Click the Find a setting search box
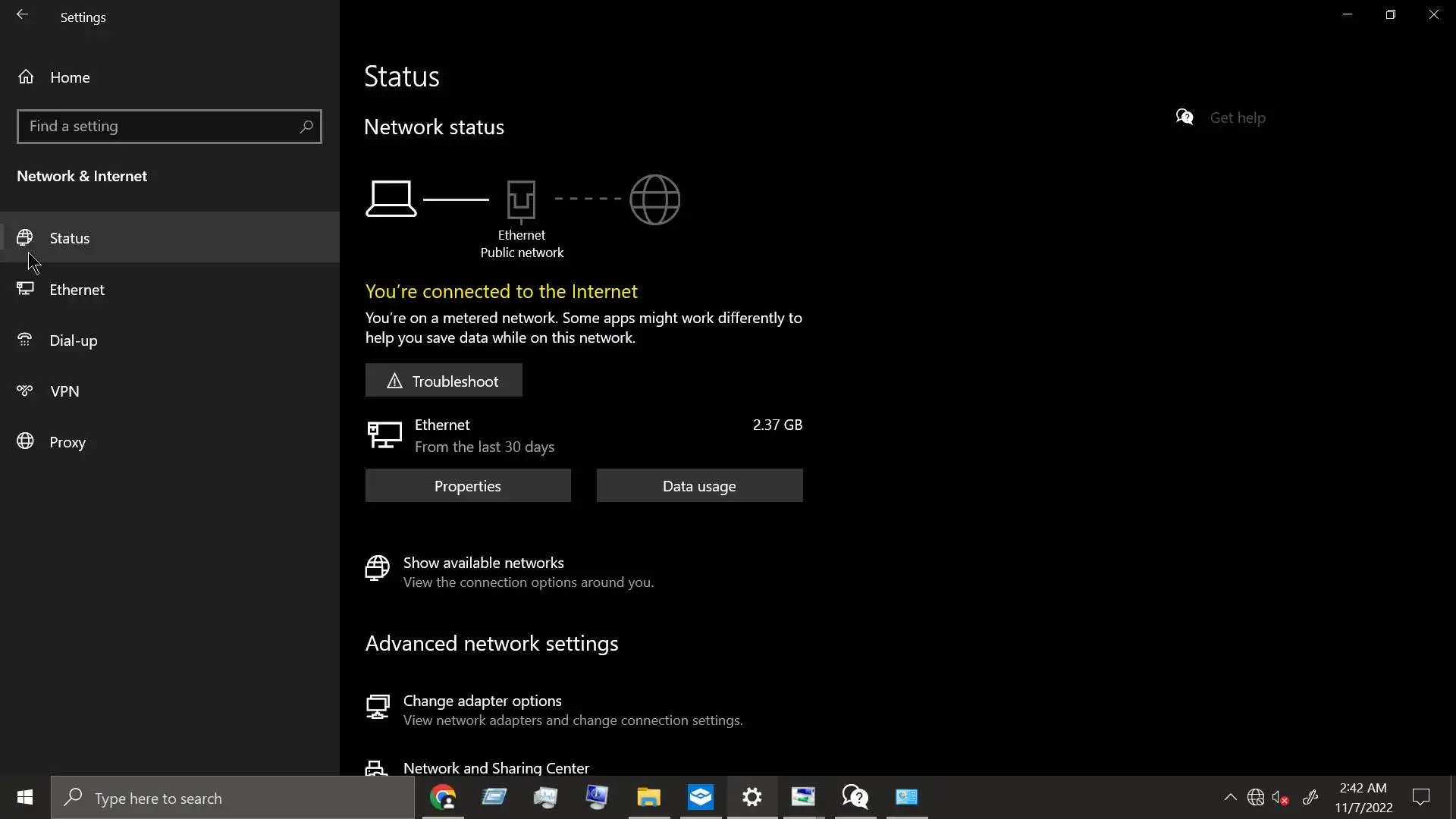This screenshot has width=1456, height=819. tap(159, 127)
